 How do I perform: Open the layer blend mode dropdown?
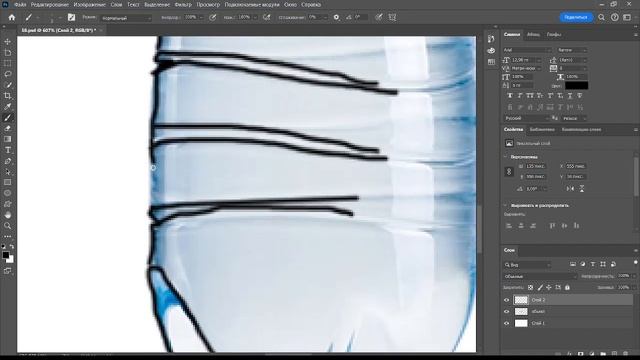coord(540,276)
